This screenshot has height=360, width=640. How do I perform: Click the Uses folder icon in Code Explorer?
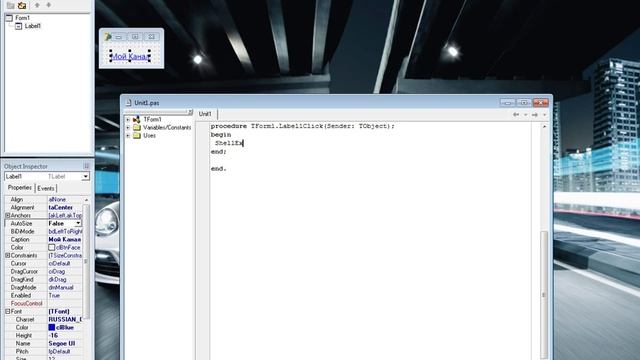[137, 136]
